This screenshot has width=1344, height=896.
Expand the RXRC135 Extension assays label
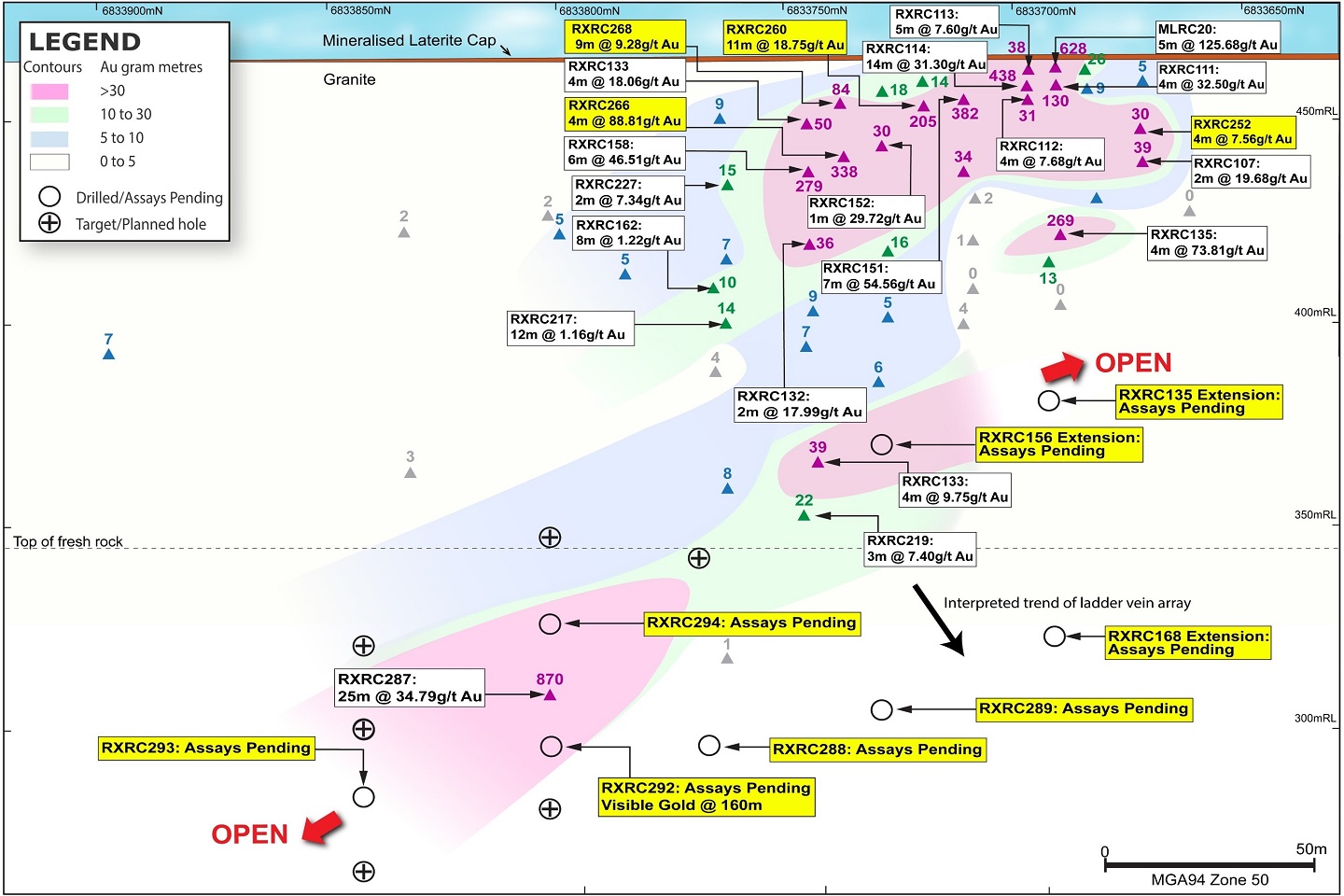coord(1198,401)
